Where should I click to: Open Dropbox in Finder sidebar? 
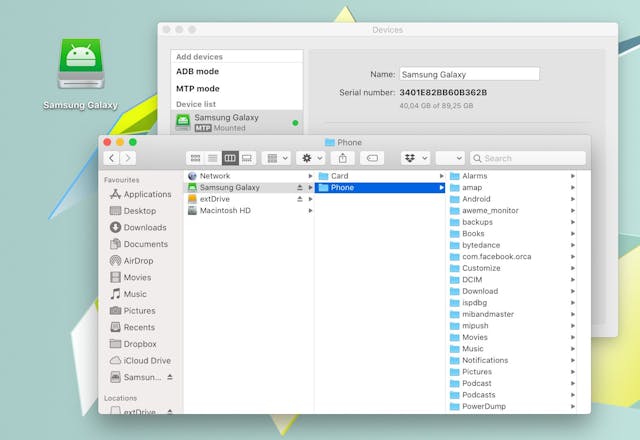(x=133, y=344)
